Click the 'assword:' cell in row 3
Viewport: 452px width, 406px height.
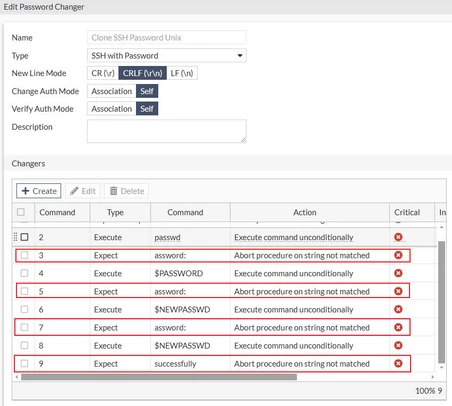(x=170, y=255)
